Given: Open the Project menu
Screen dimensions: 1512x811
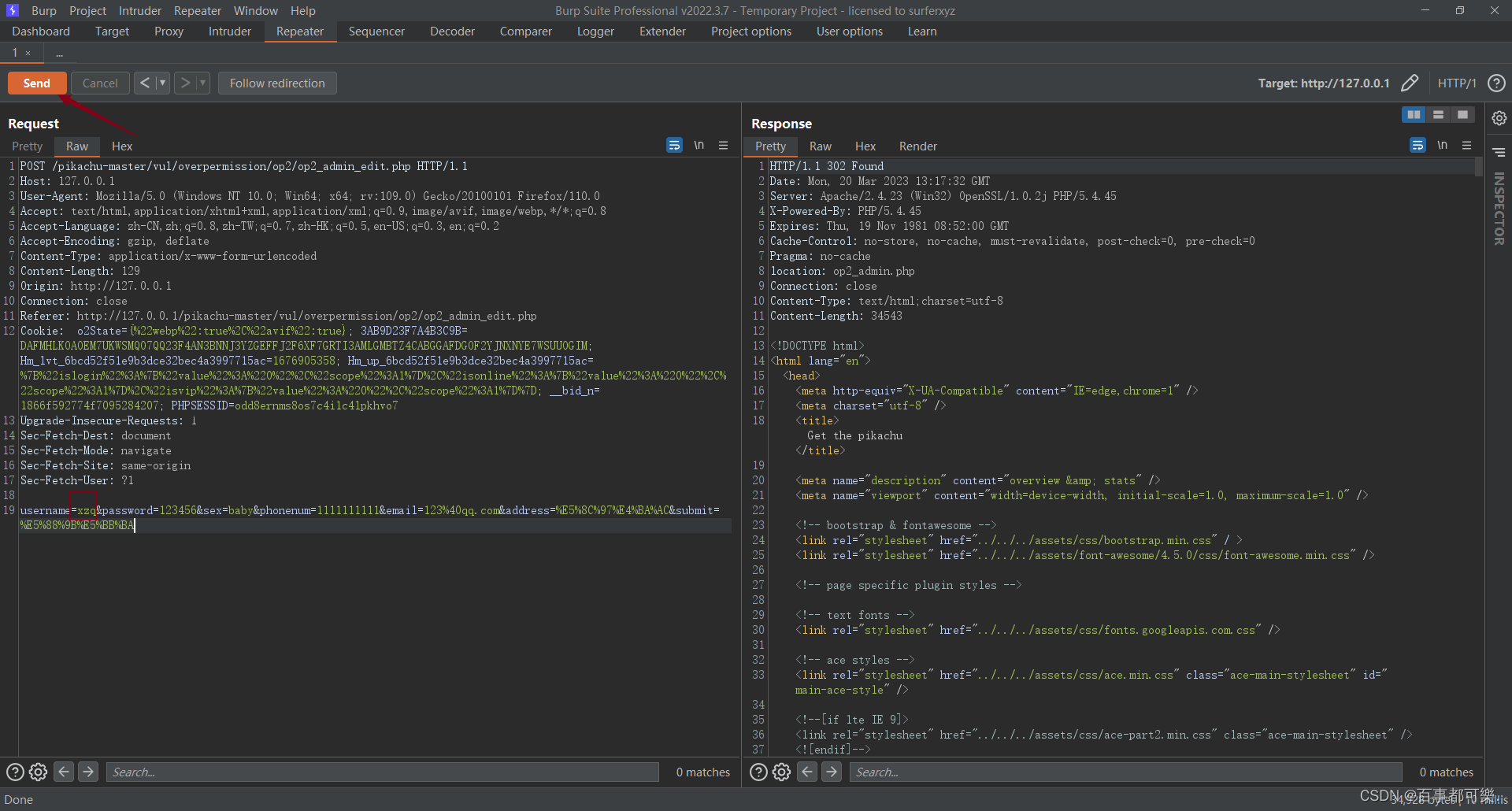Looking at the screenshot, I should point(87,10).
